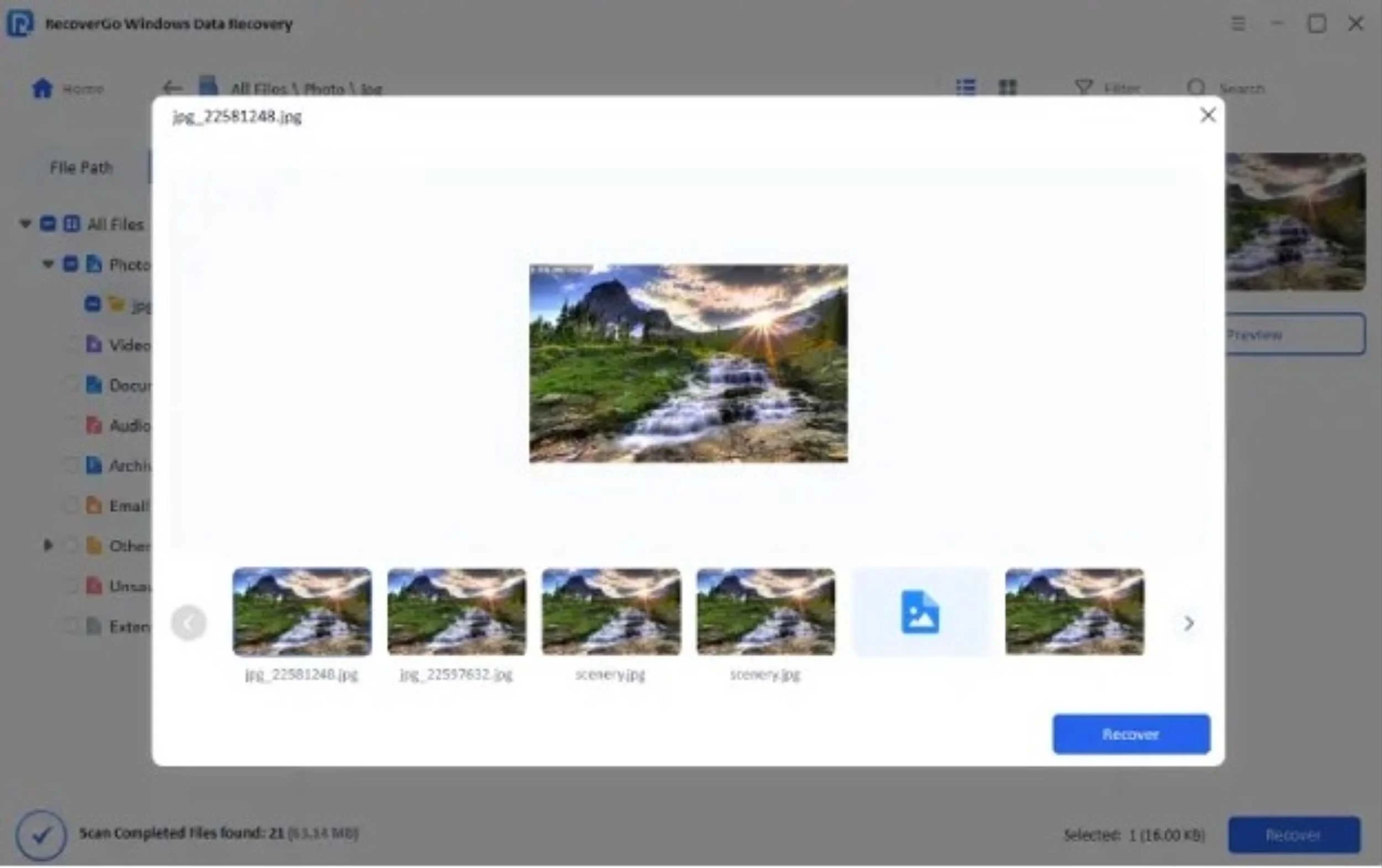The image size is (1382, 868).
Task: Click Recover button in main window footer
Action: click(x=1294, y=835)
